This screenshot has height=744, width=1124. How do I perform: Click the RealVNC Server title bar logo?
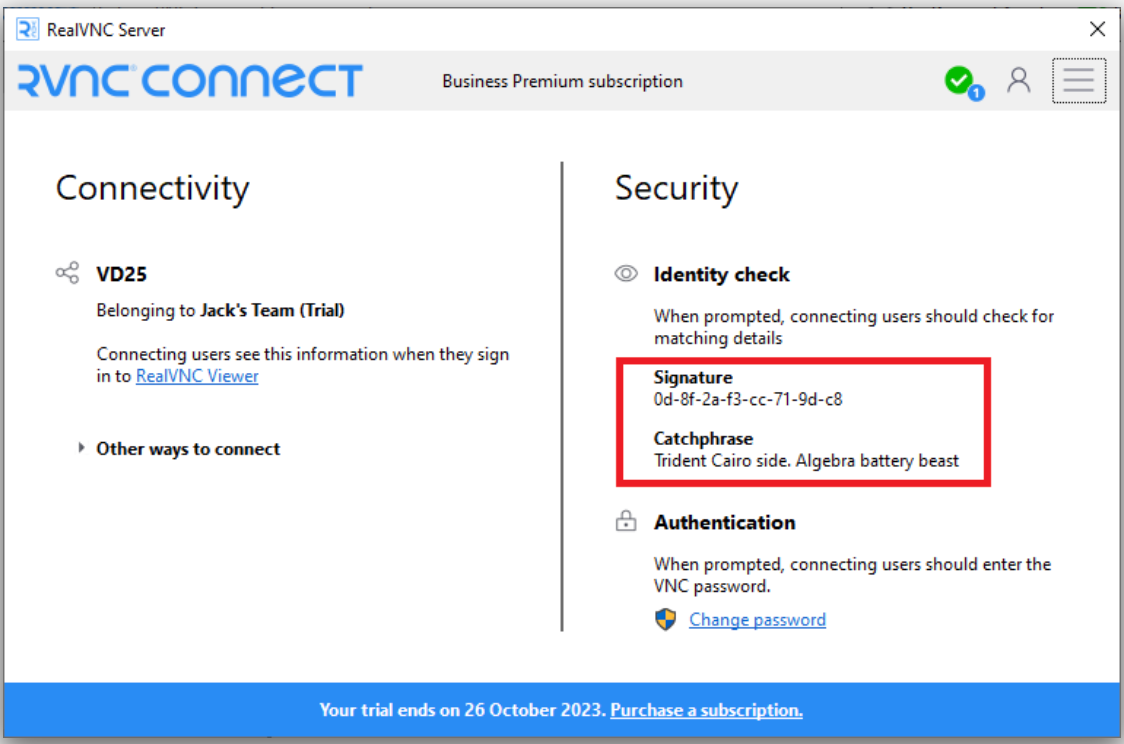(x=27, y=29)
